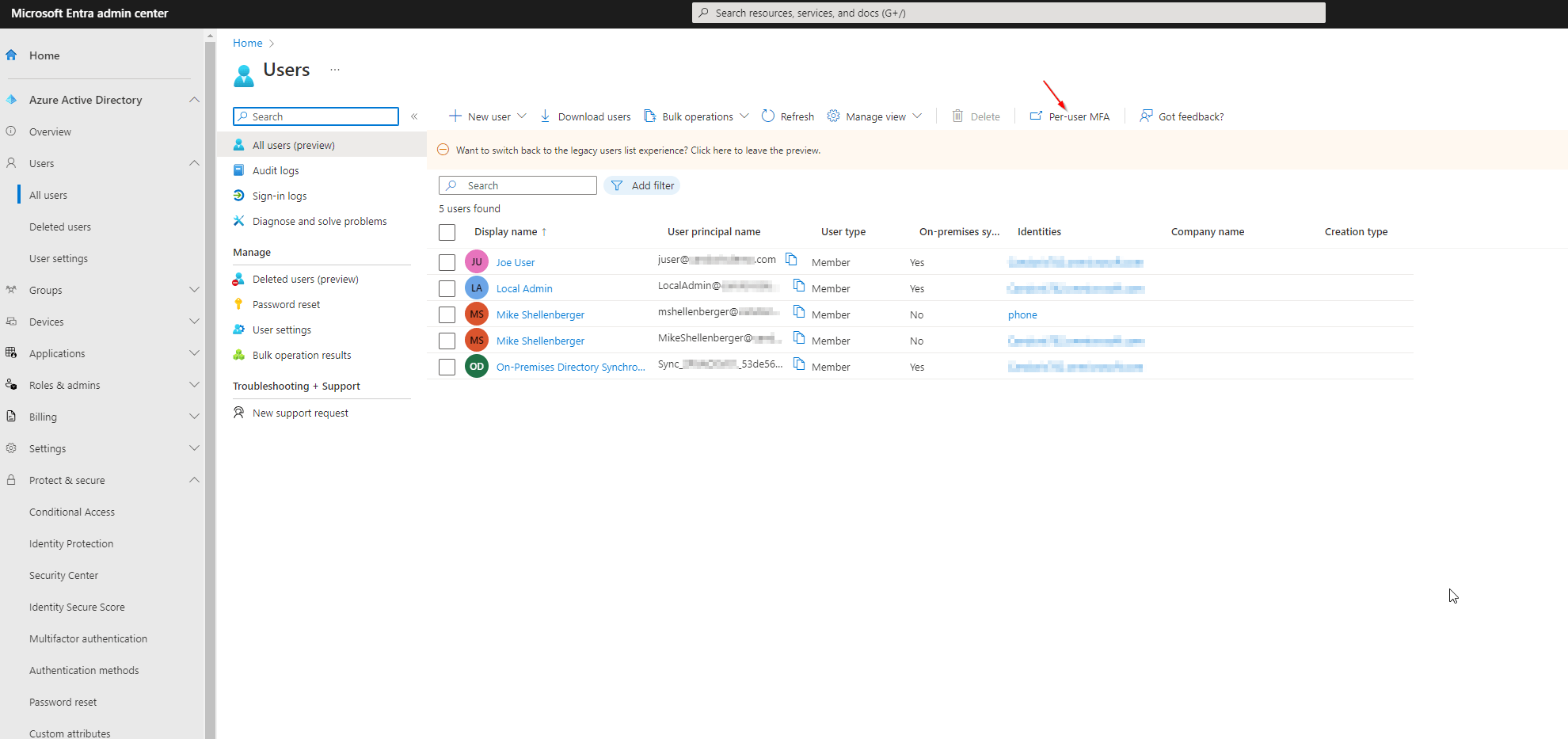Check the row for On-Premises Directory Synchro user
The width and height of the screenshot is (1568, 739).
pos(447,366)
